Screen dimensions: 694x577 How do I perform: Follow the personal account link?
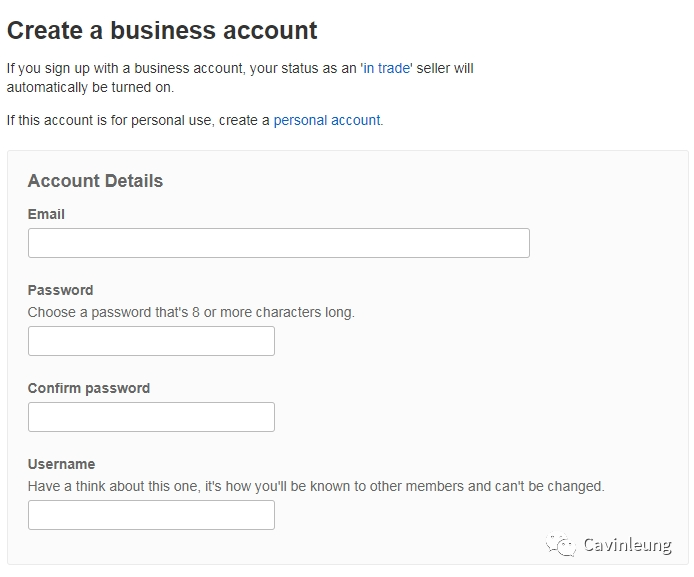point(327,120)
